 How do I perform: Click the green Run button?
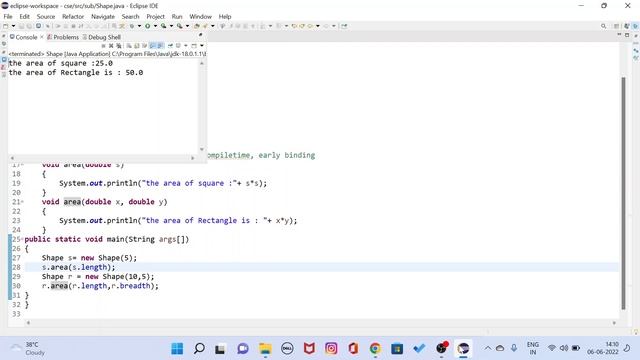click(147, 26)
